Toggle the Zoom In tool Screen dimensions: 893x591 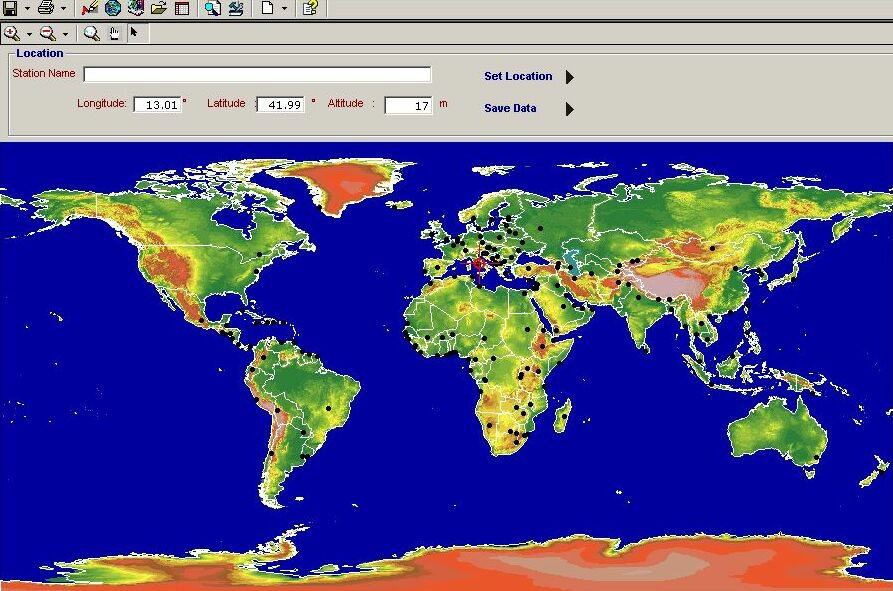(11, 33)
